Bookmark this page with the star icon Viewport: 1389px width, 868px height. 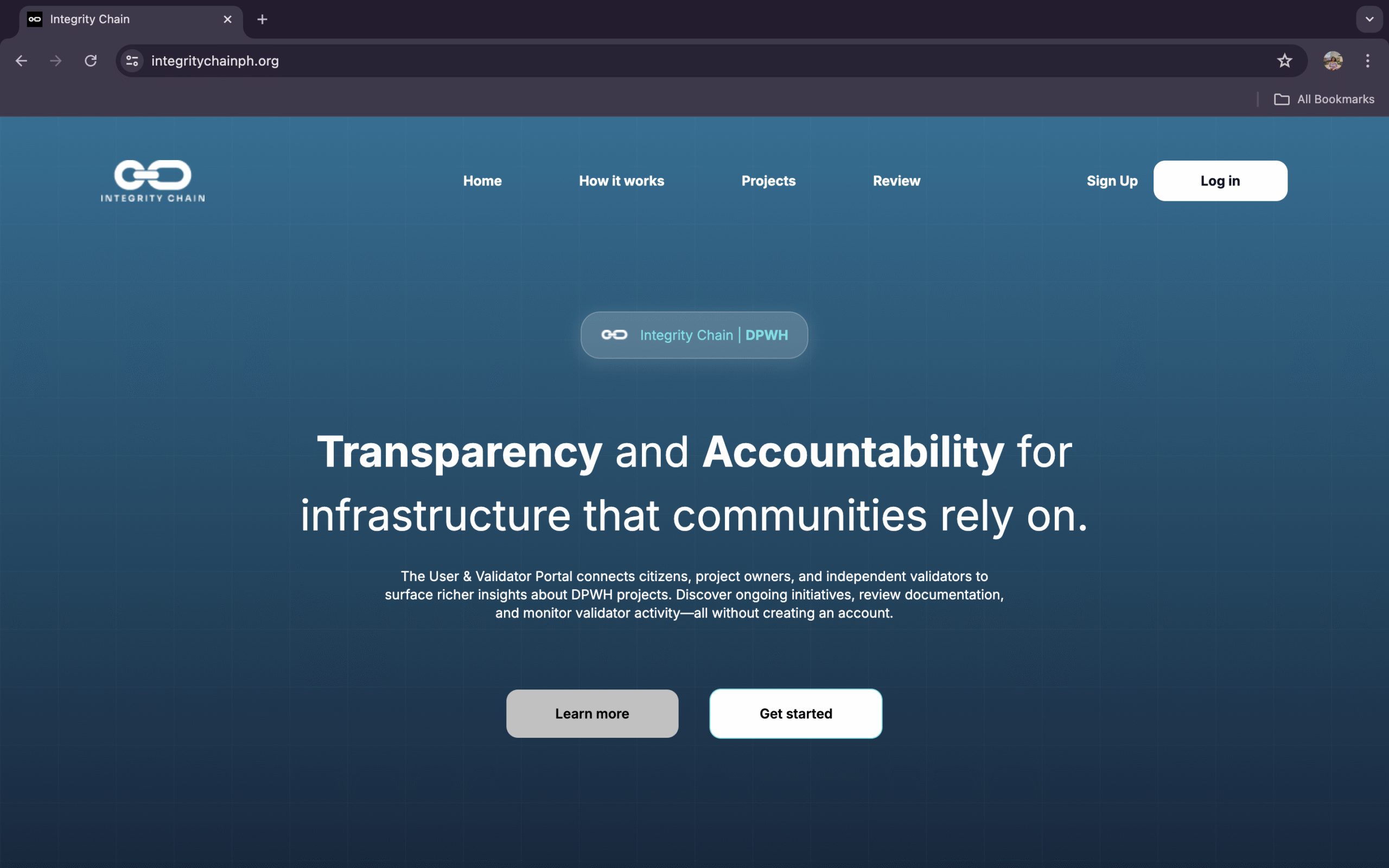click(1284, 61)
